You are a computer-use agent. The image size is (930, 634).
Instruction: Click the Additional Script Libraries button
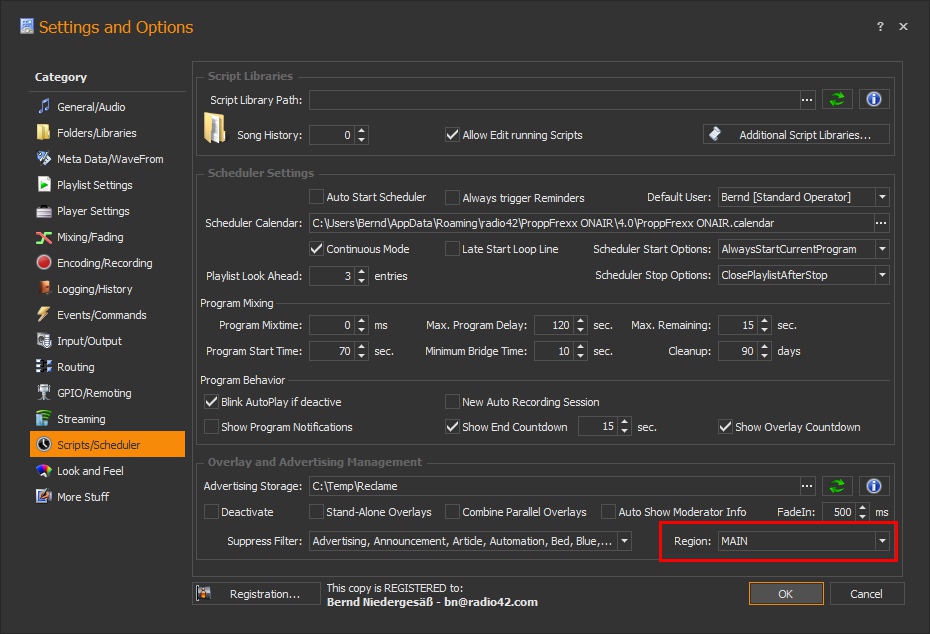click(796, 134)
